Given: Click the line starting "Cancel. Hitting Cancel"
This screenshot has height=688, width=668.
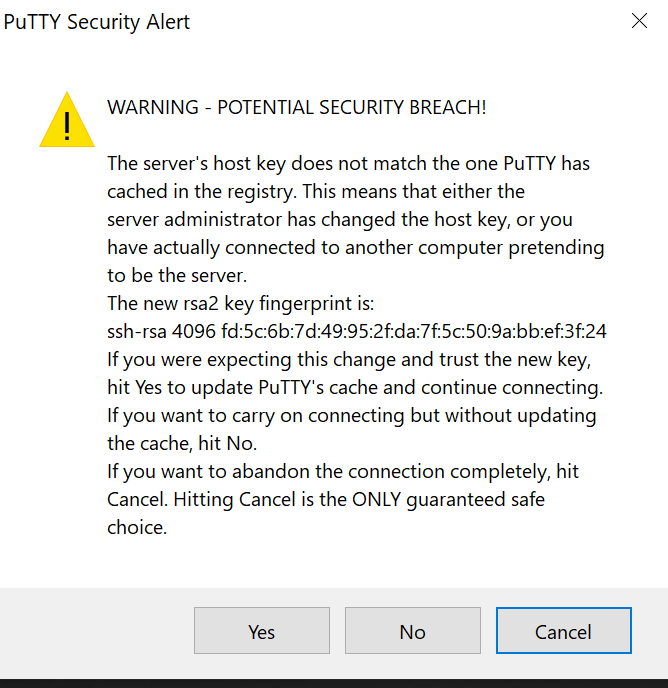Looking at the screenshot, I should 326,499.
